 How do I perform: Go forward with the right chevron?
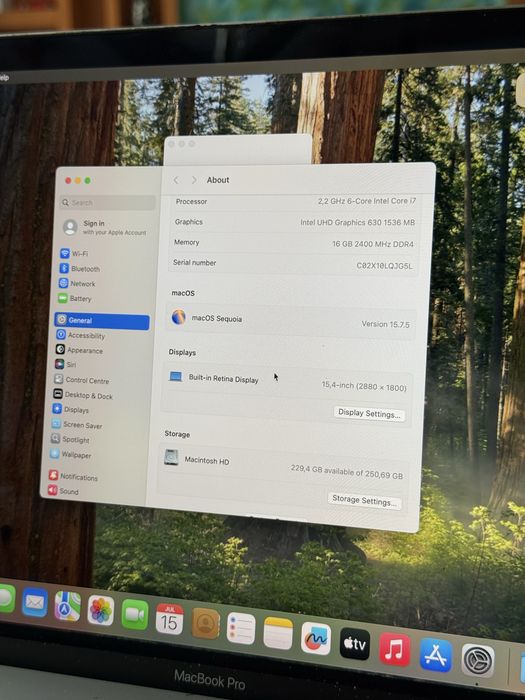[194, 179]
